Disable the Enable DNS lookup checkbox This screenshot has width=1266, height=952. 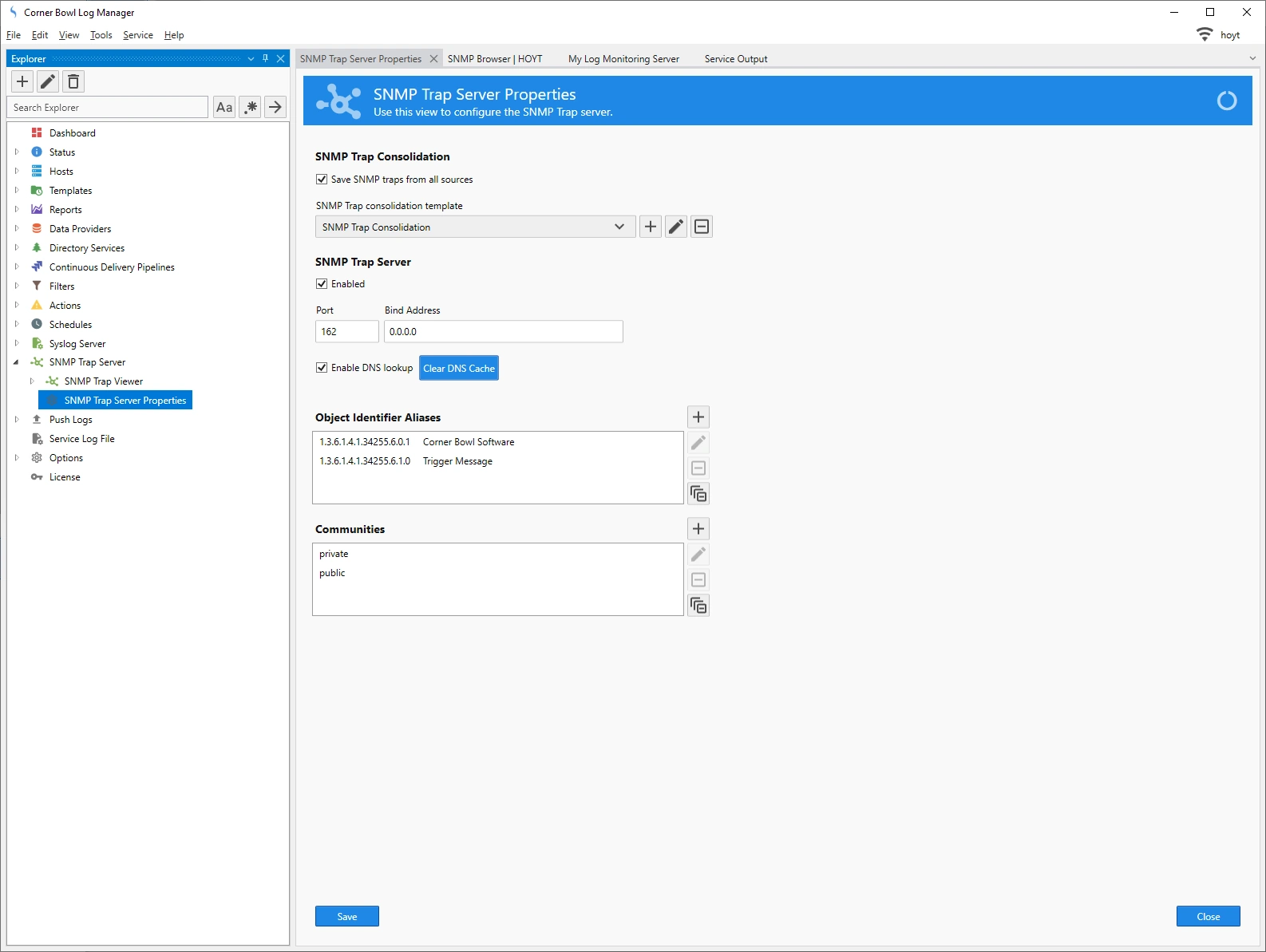322,368
